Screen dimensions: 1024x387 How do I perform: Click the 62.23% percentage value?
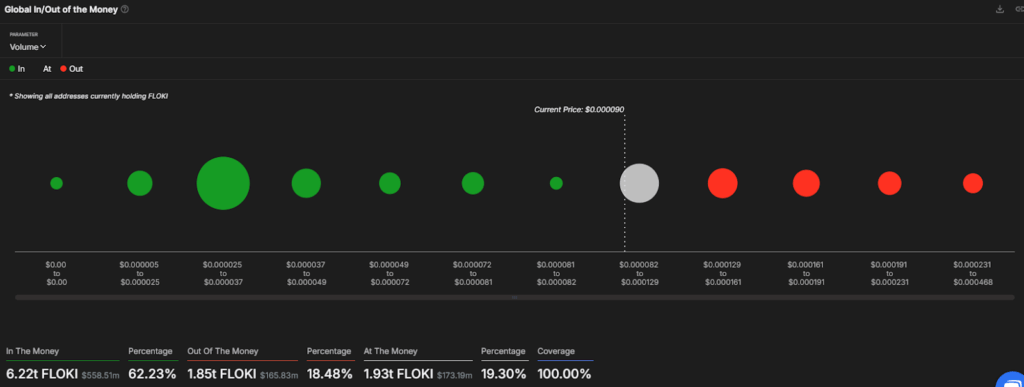(152, 375)
